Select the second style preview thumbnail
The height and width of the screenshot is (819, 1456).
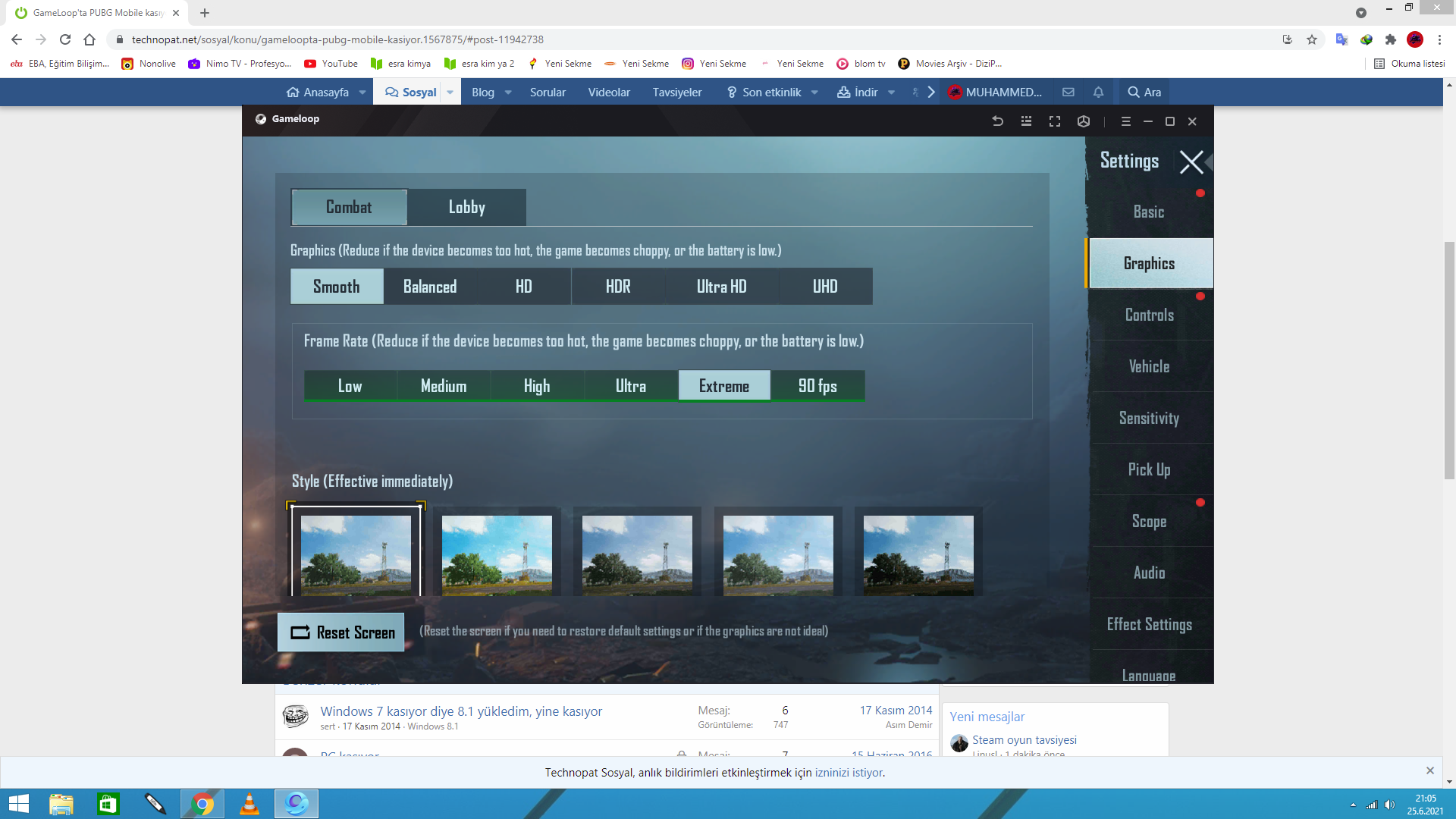[497, 554]
